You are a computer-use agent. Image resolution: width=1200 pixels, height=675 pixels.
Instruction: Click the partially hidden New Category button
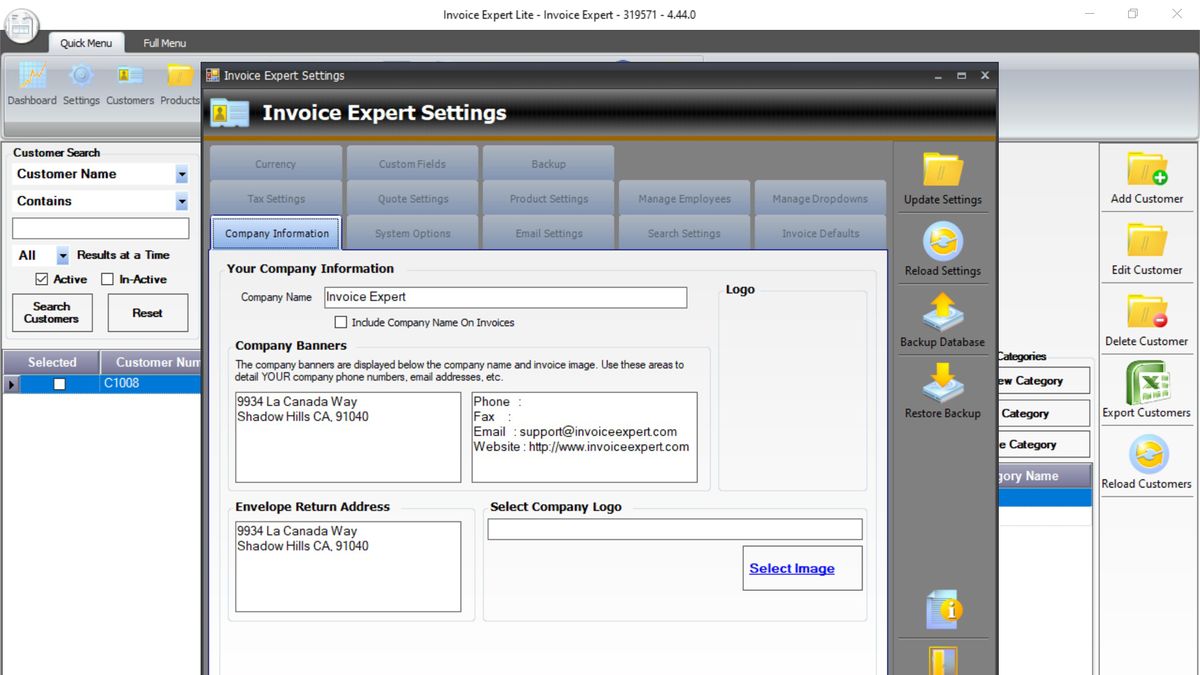click(x=1042, y=381)
